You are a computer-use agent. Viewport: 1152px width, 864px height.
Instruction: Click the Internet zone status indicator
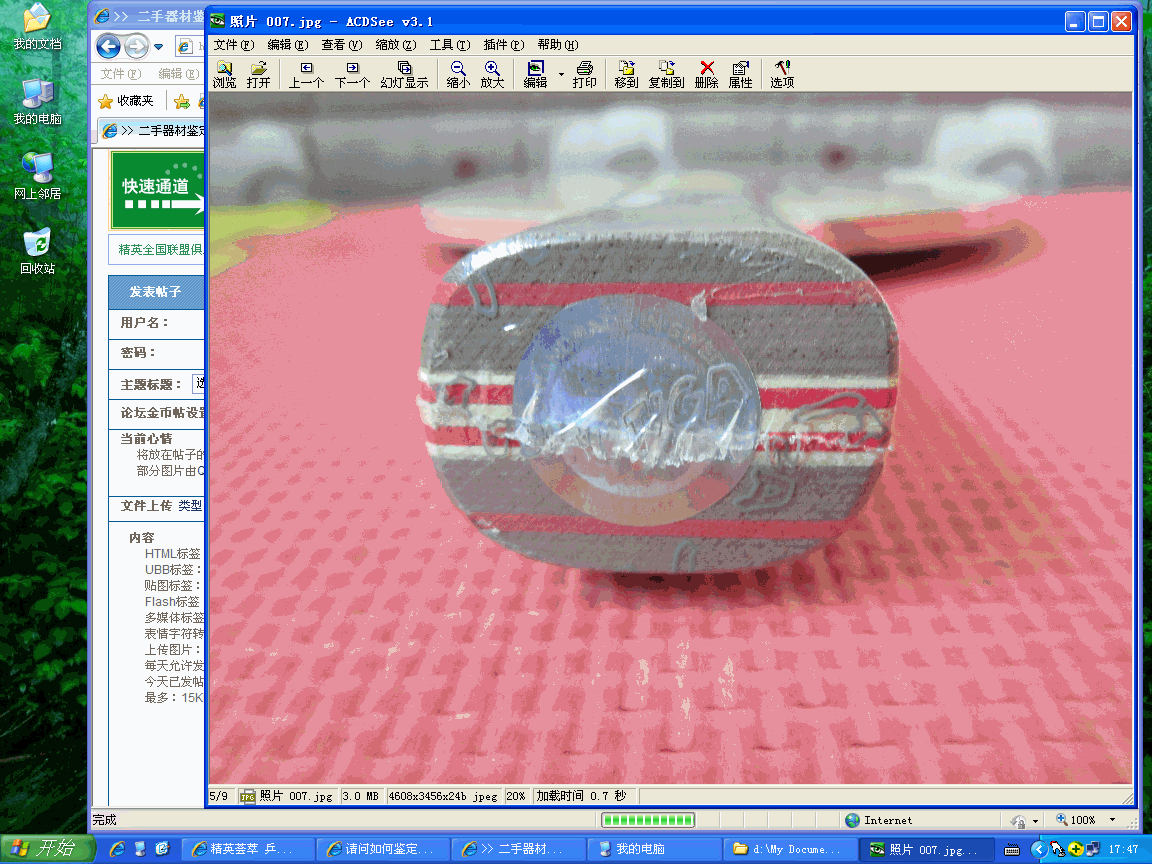[x=878, y=820]
